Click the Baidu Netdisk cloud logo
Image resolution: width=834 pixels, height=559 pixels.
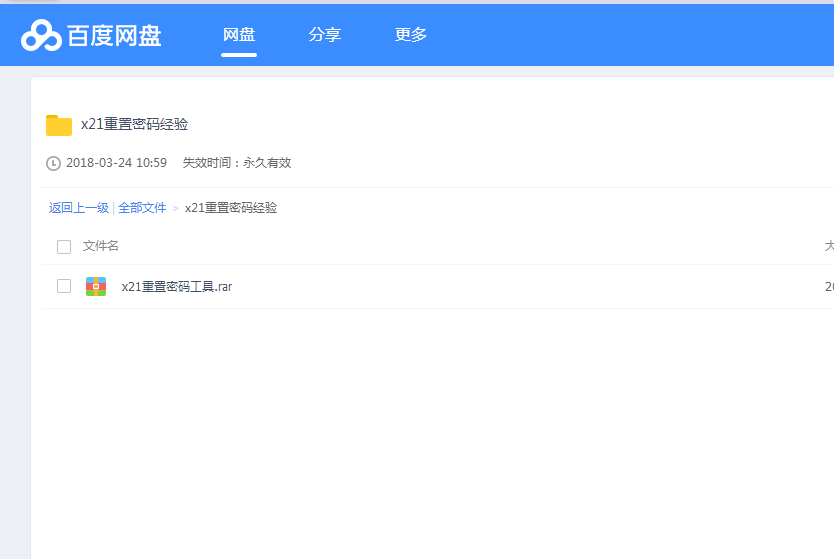coord(41,35)
